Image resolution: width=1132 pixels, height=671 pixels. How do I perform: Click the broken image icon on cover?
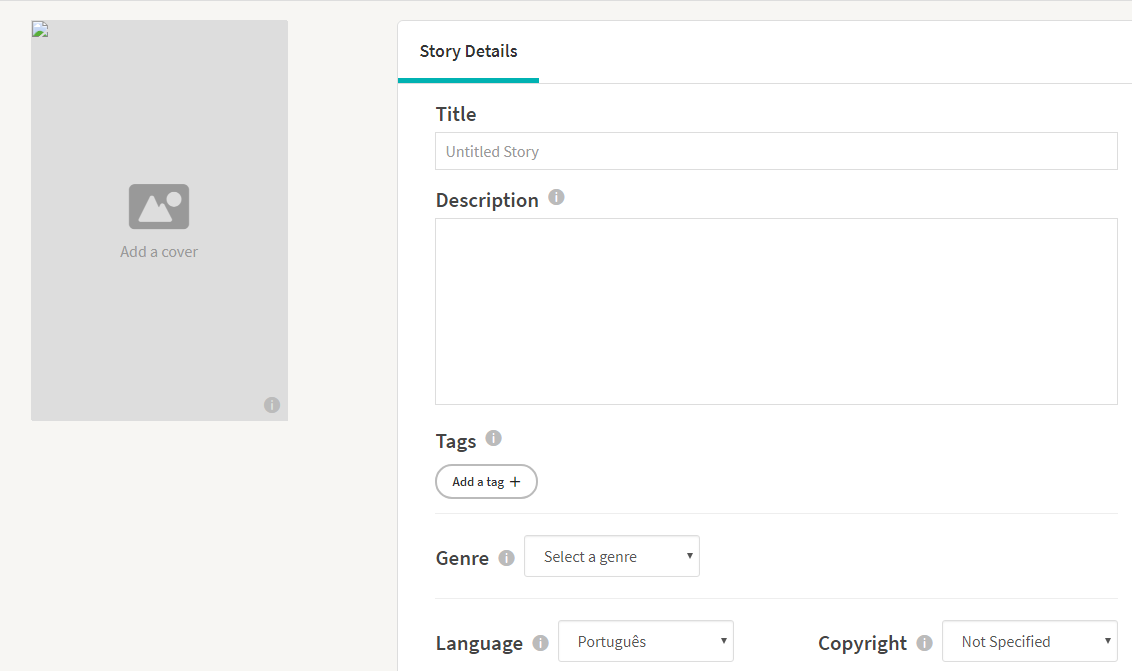[x=40, y=29]
